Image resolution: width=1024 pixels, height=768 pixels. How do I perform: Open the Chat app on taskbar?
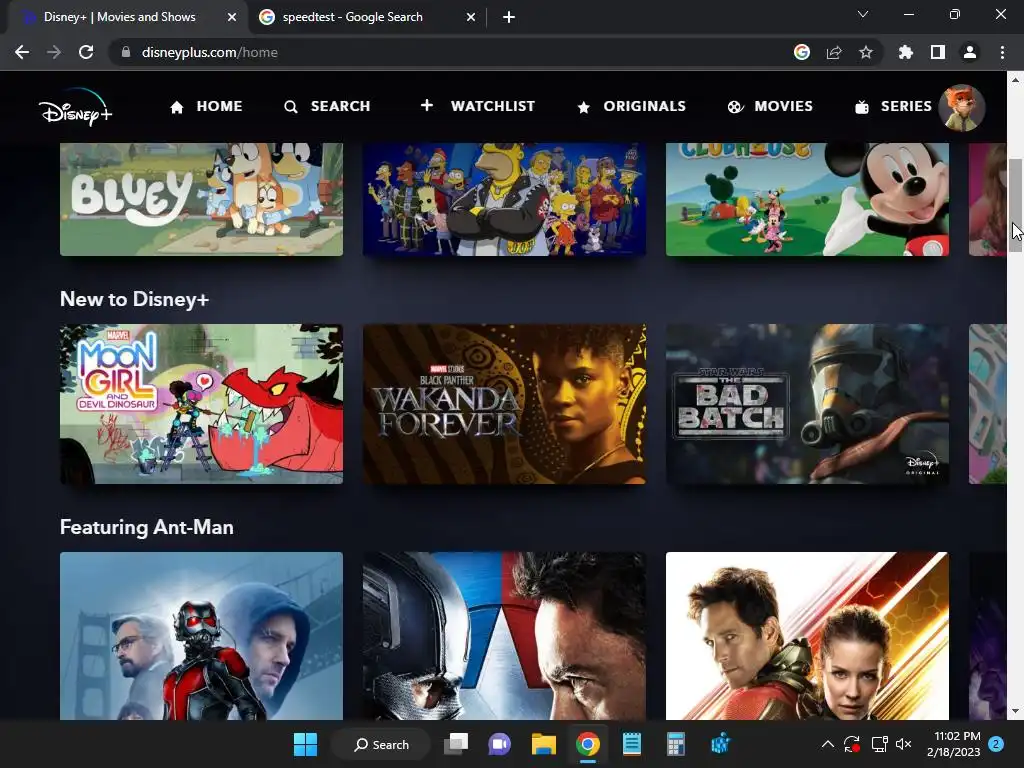(500, 744)
